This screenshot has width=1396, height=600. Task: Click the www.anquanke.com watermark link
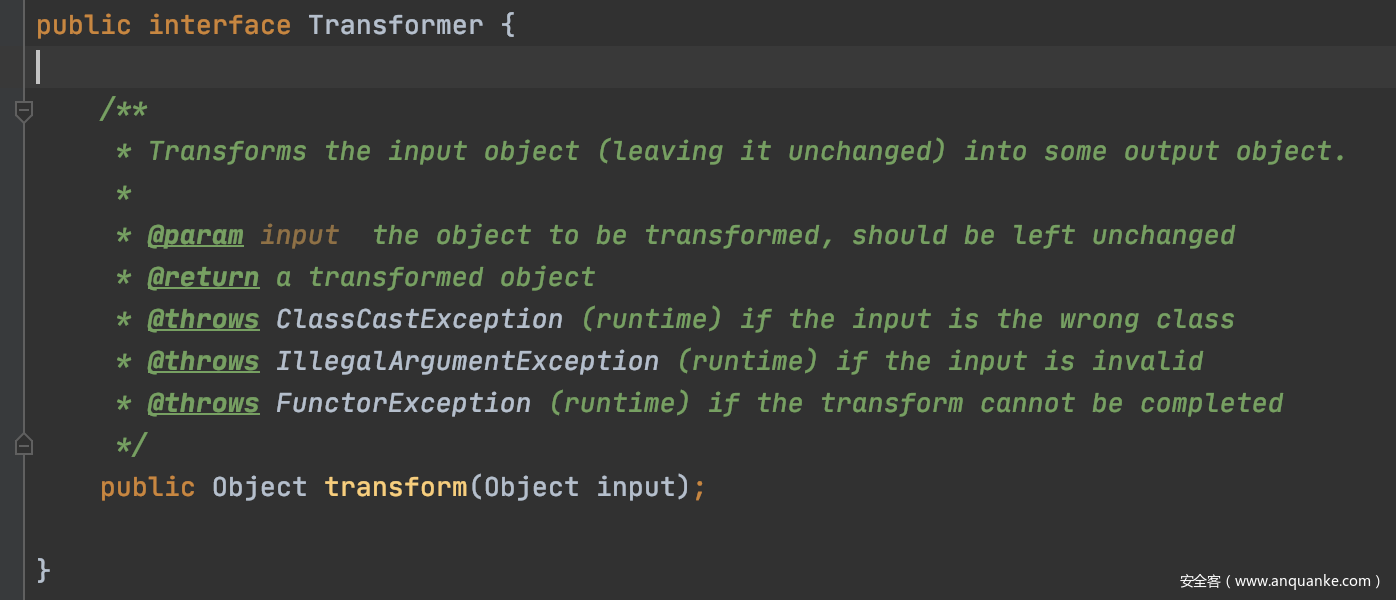(1302, 581)
